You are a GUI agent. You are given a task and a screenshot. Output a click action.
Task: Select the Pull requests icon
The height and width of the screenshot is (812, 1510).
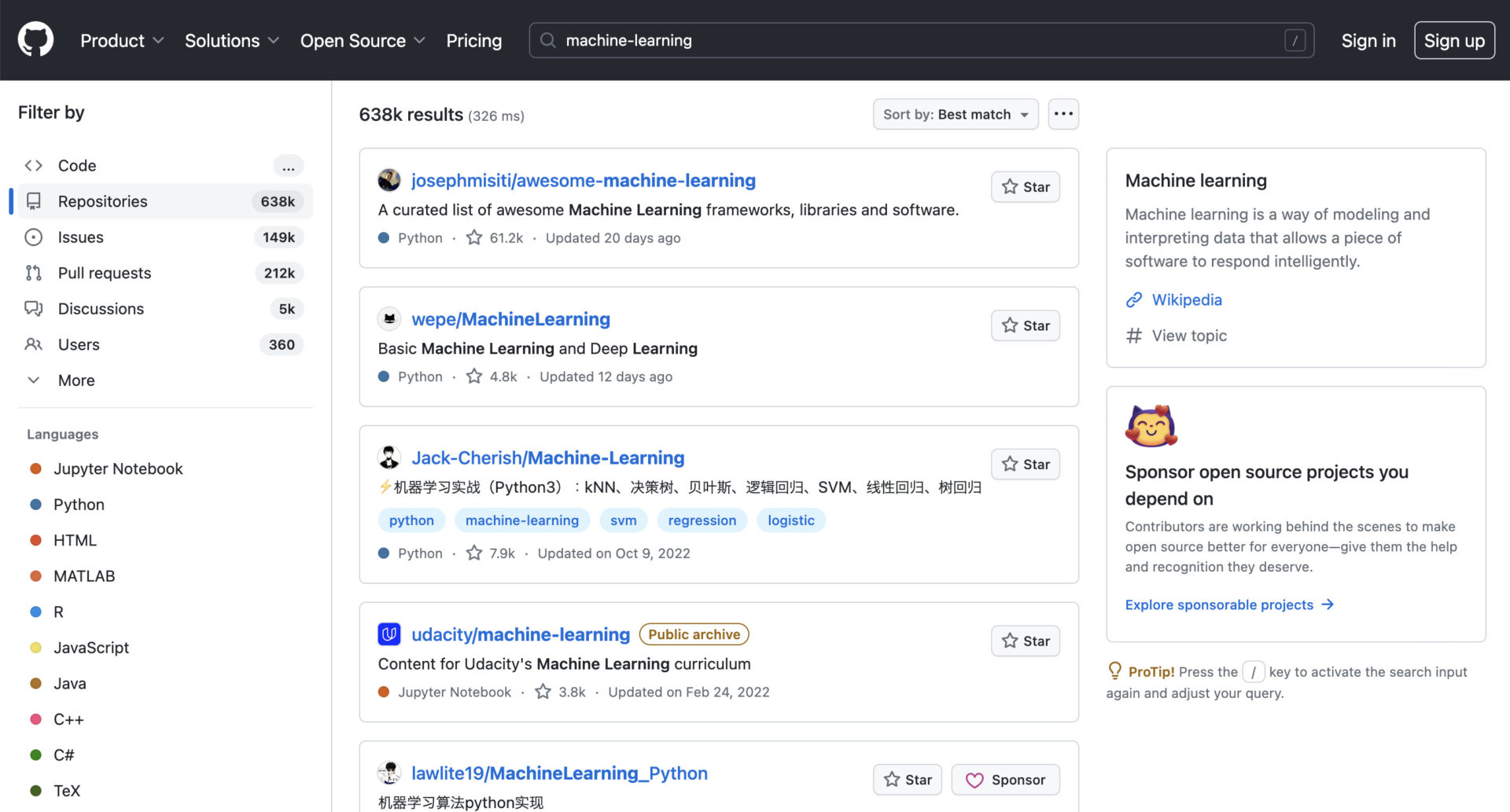pos(33,273)
